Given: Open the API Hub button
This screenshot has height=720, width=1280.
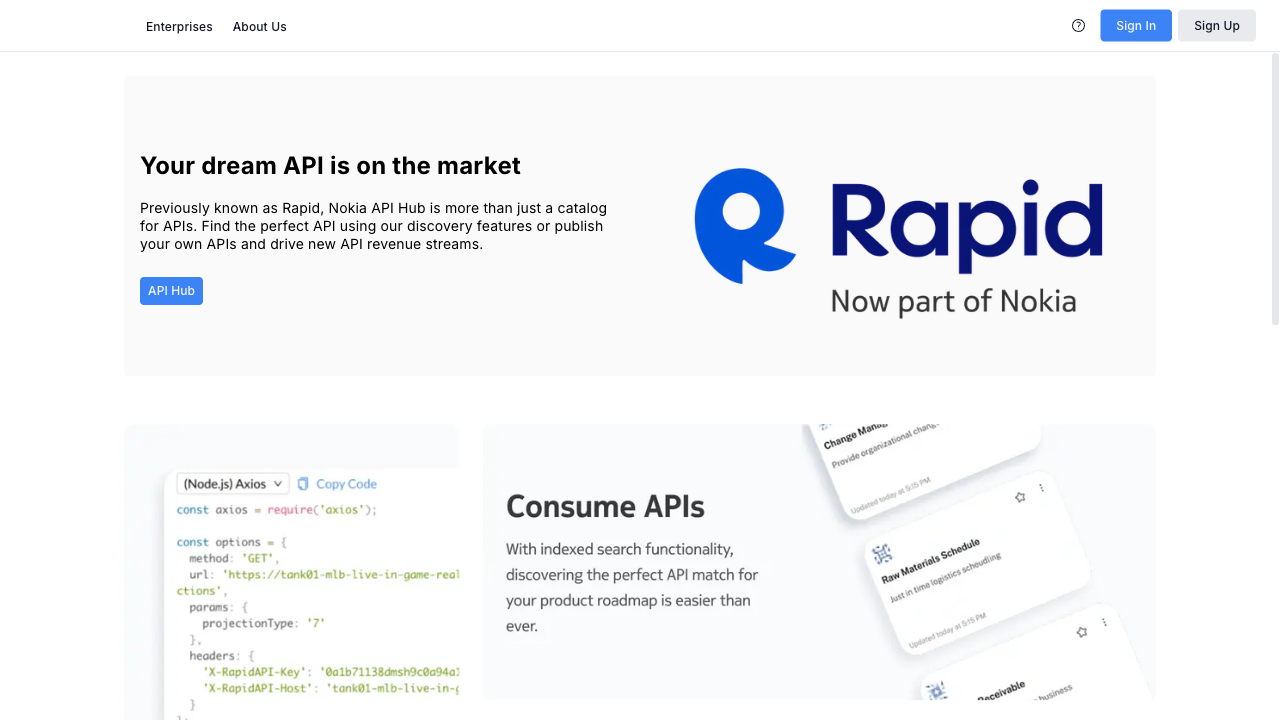Looking at the screenshot, I should [171, 291].
